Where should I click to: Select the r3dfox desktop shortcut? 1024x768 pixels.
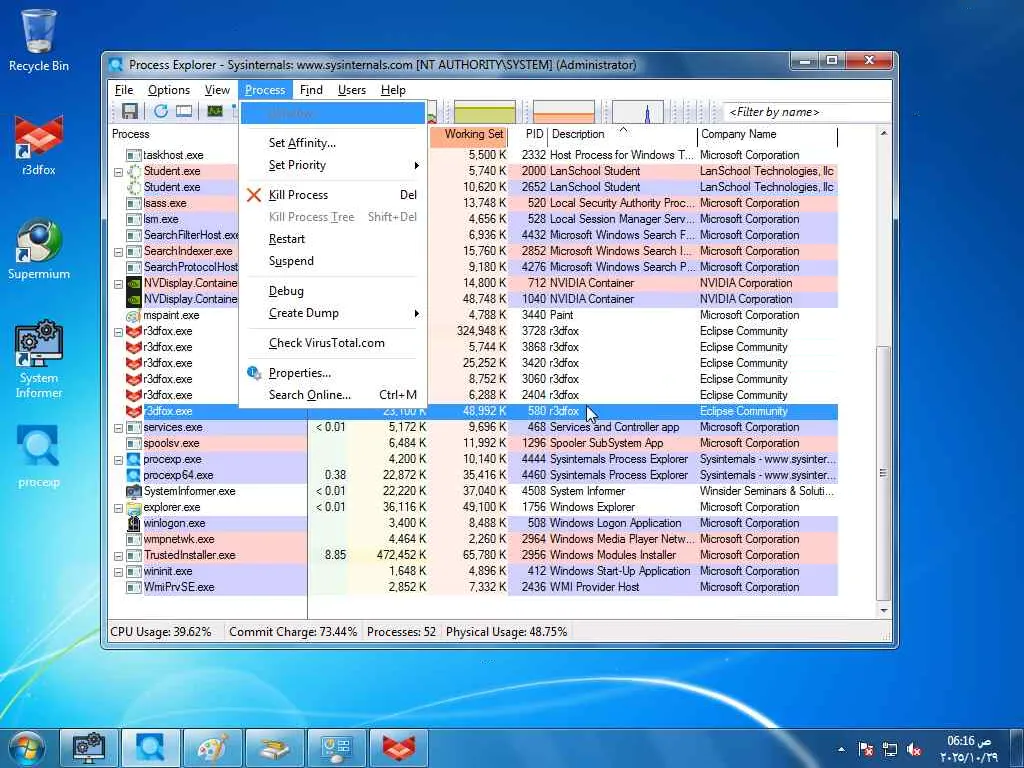click(39, 145)
